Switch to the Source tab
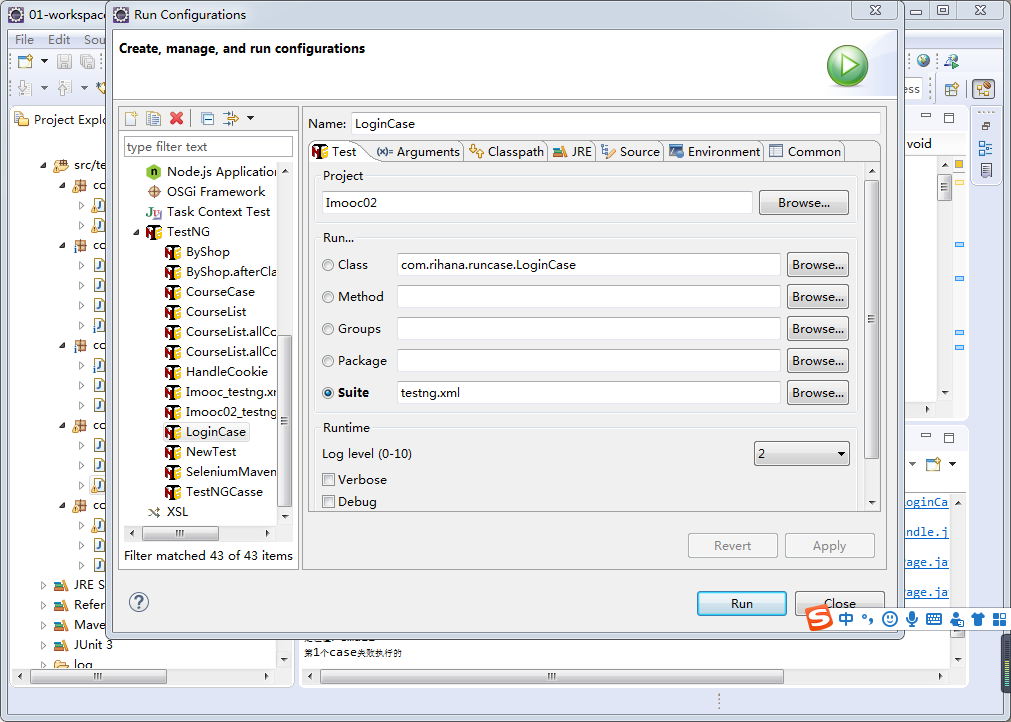 point(630,151)
